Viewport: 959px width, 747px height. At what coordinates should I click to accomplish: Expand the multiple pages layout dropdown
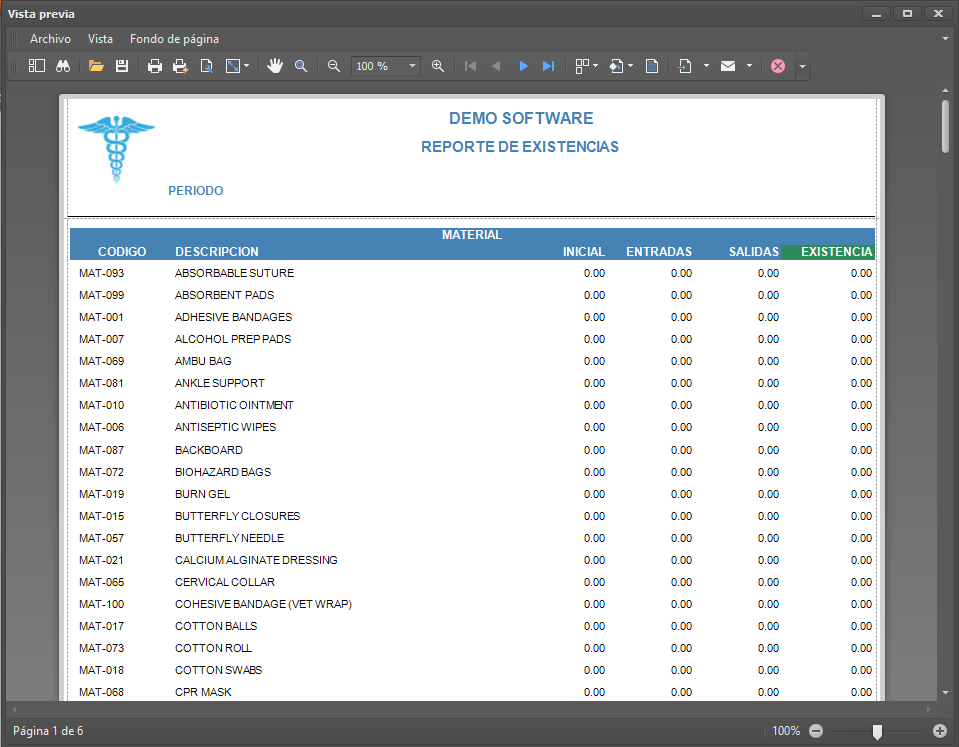tap(596, 66)
